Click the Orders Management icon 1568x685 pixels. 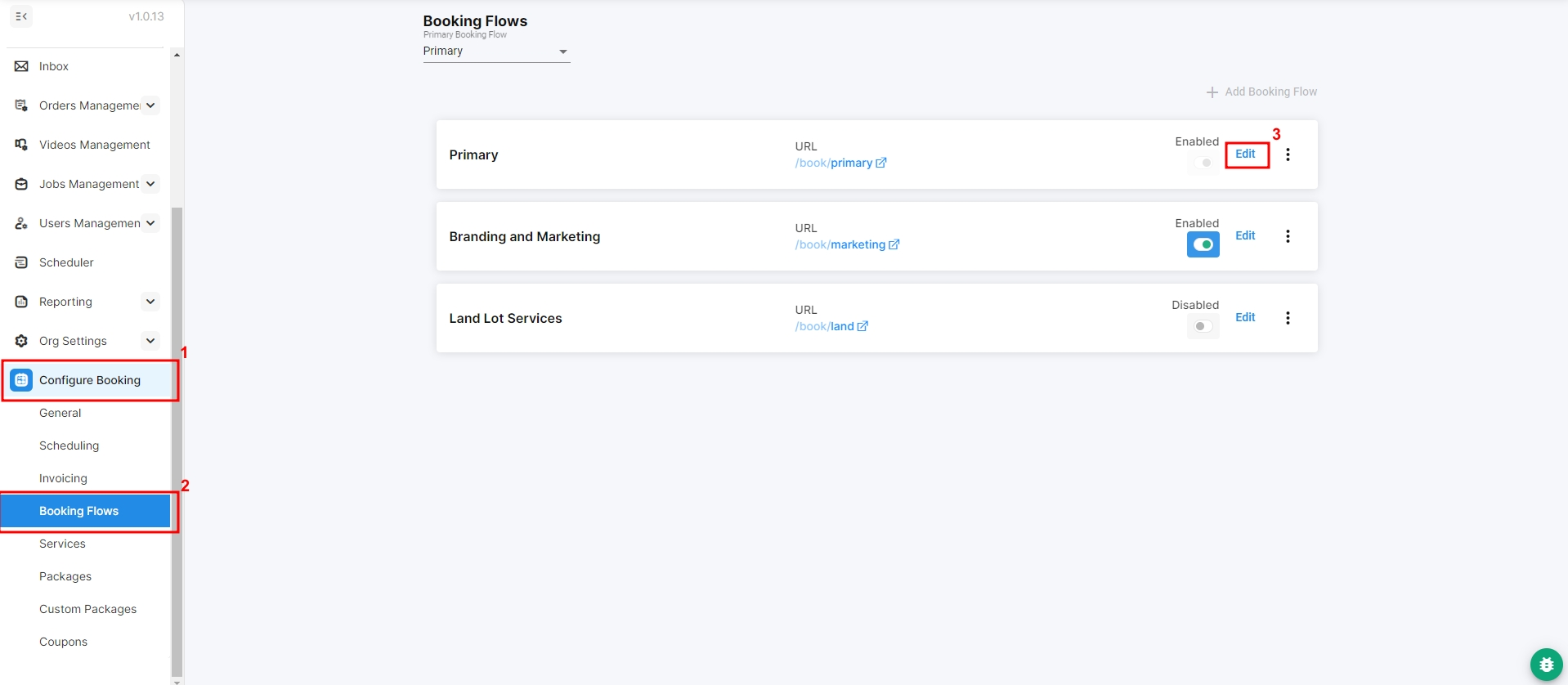pos(21,105)
